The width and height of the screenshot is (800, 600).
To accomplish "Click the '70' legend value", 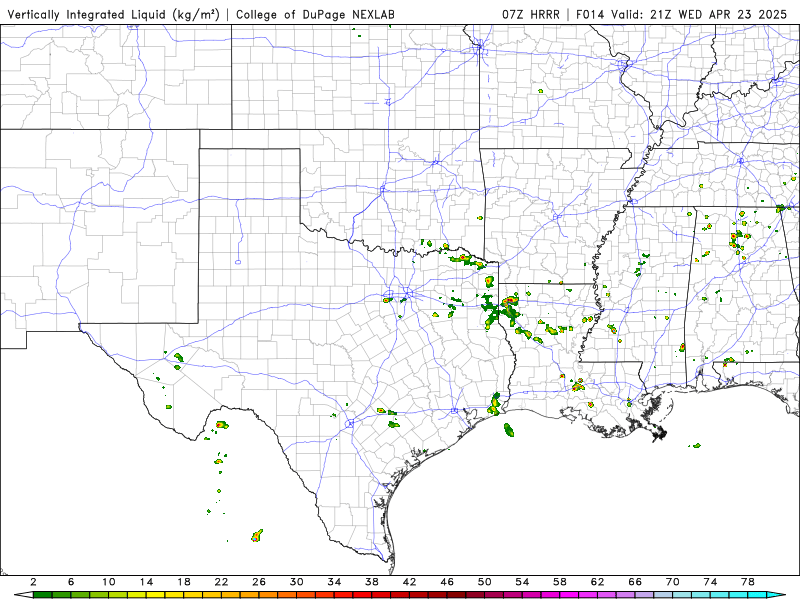I will point(672,582).
